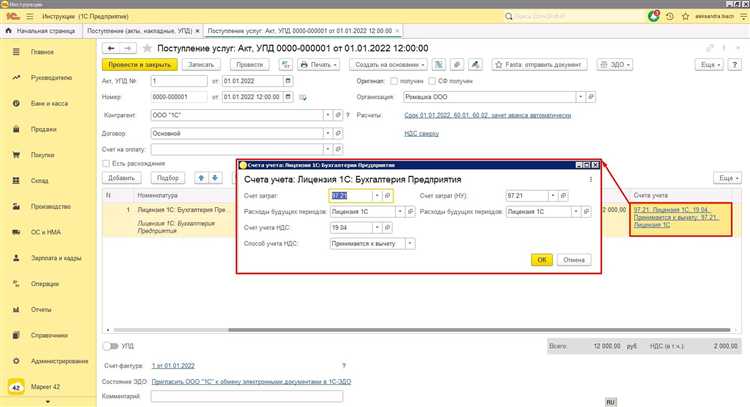Expand the Договор dropdown
This screenshot has width=750, height=407.
[x=328, y=133]
